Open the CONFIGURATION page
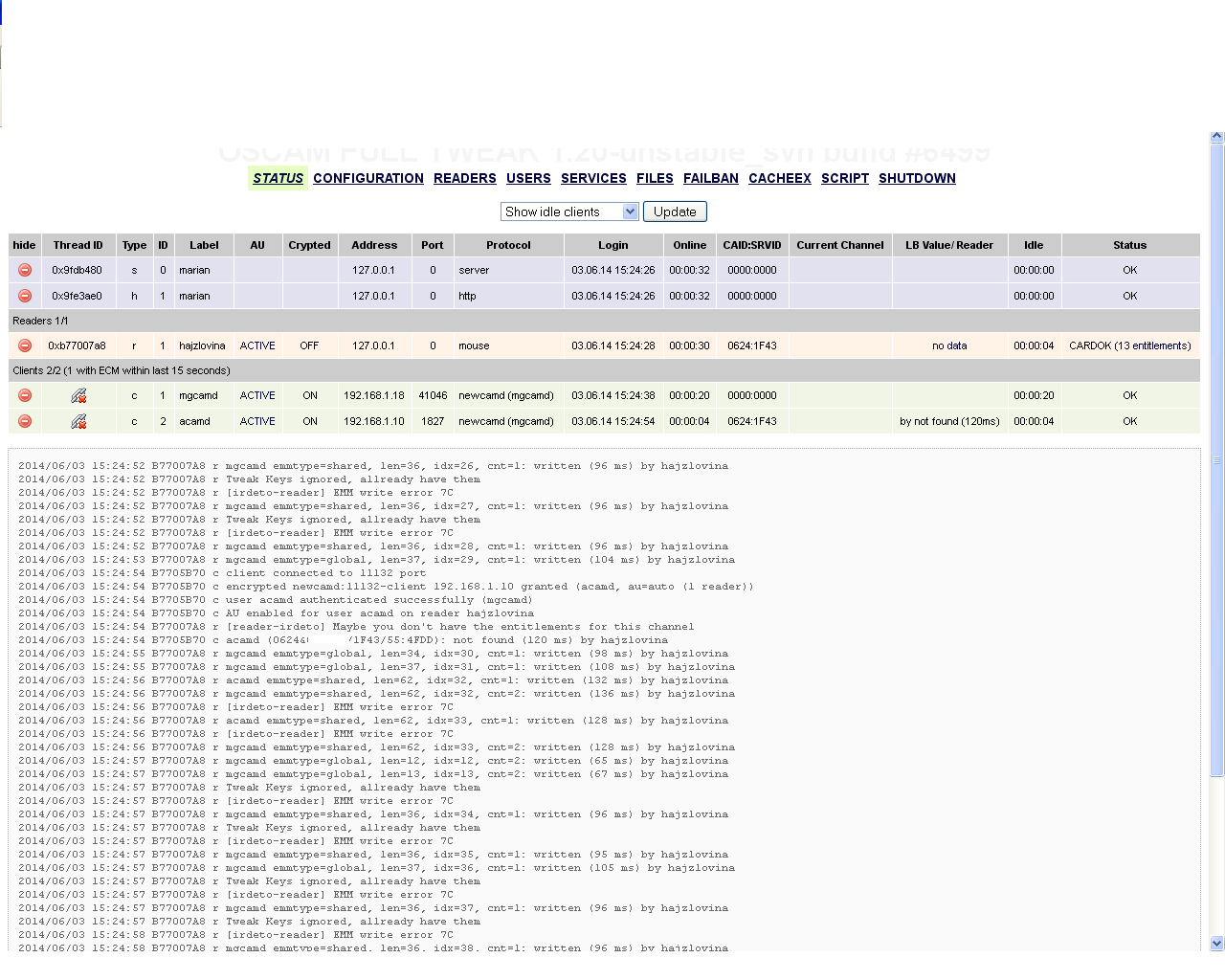This screenshot has height=980, width=1225. click(367, 179)
